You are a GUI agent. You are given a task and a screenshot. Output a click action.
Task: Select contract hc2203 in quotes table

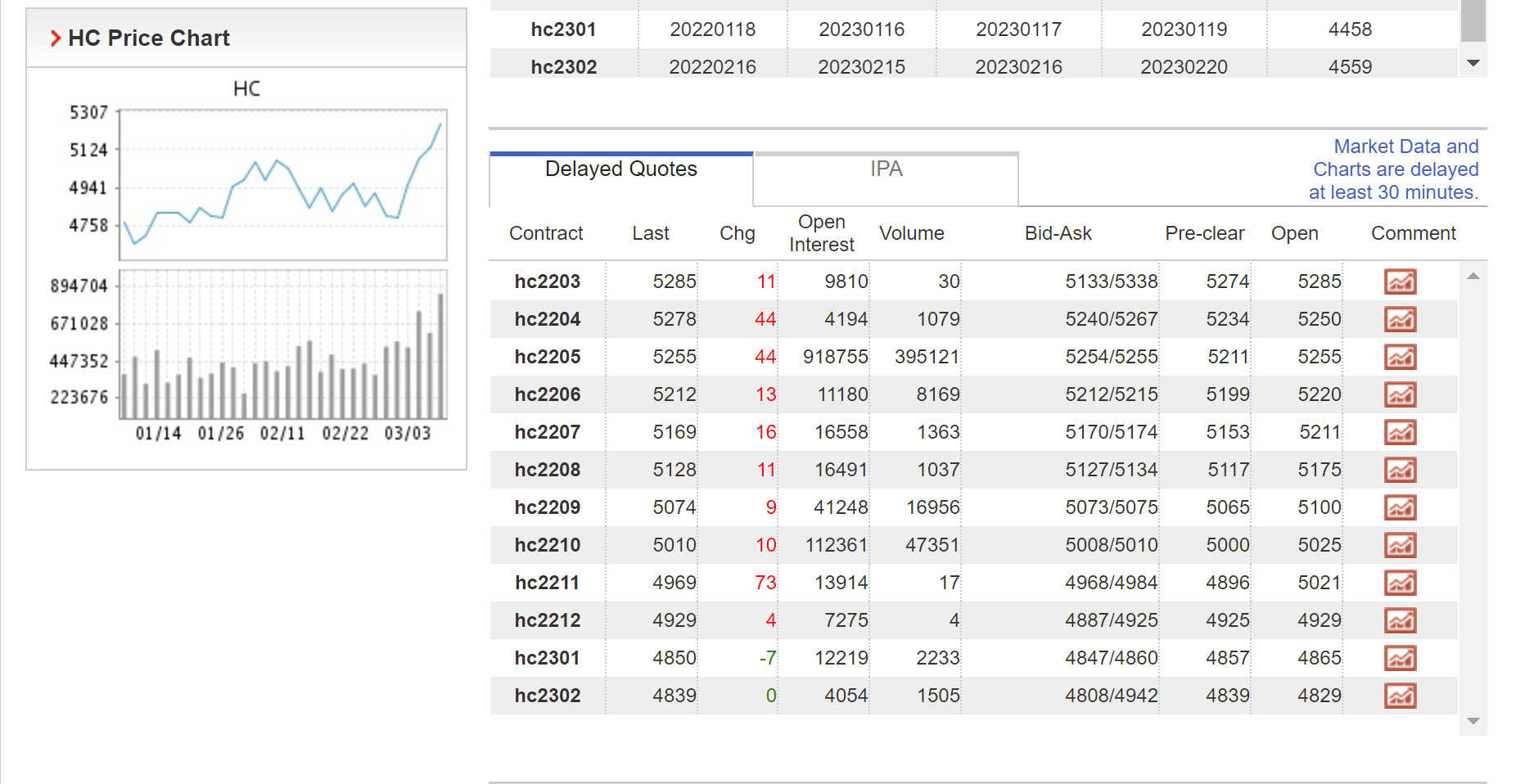tap(548, 282)
